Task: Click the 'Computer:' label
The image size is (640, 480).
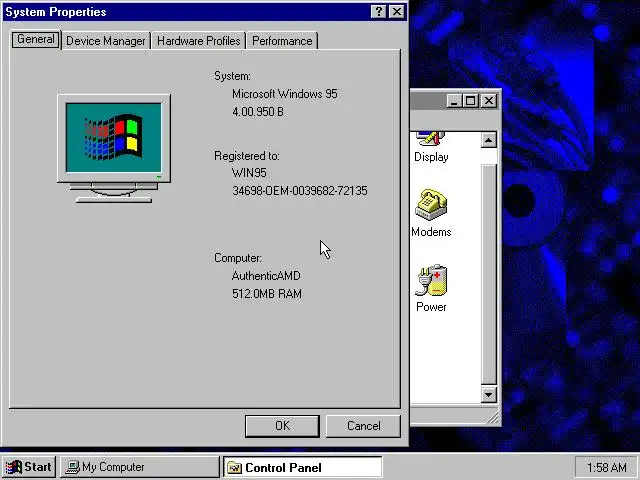Action: click(238, 258)
